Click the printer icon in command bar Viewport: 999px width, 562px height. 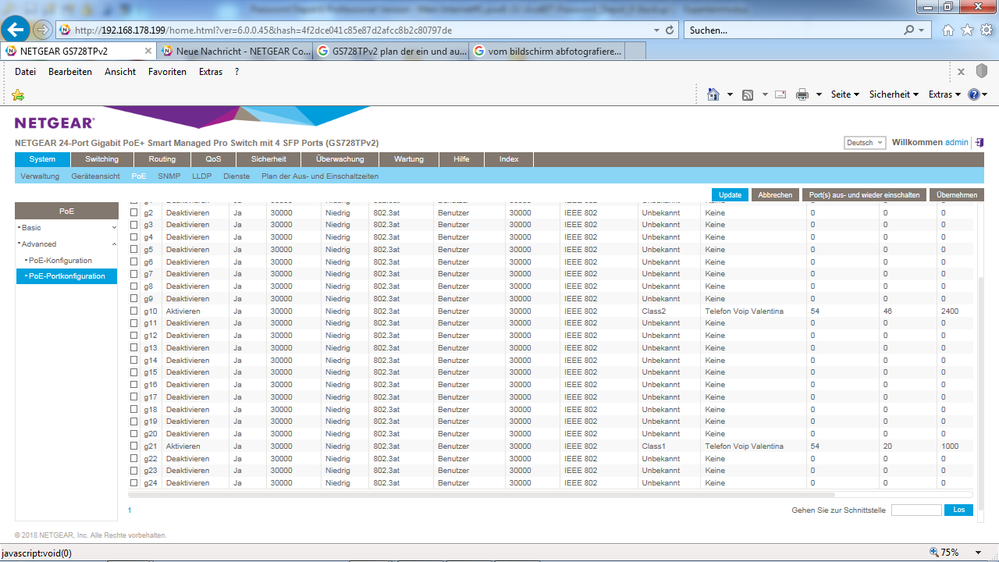tap(802, 94)
